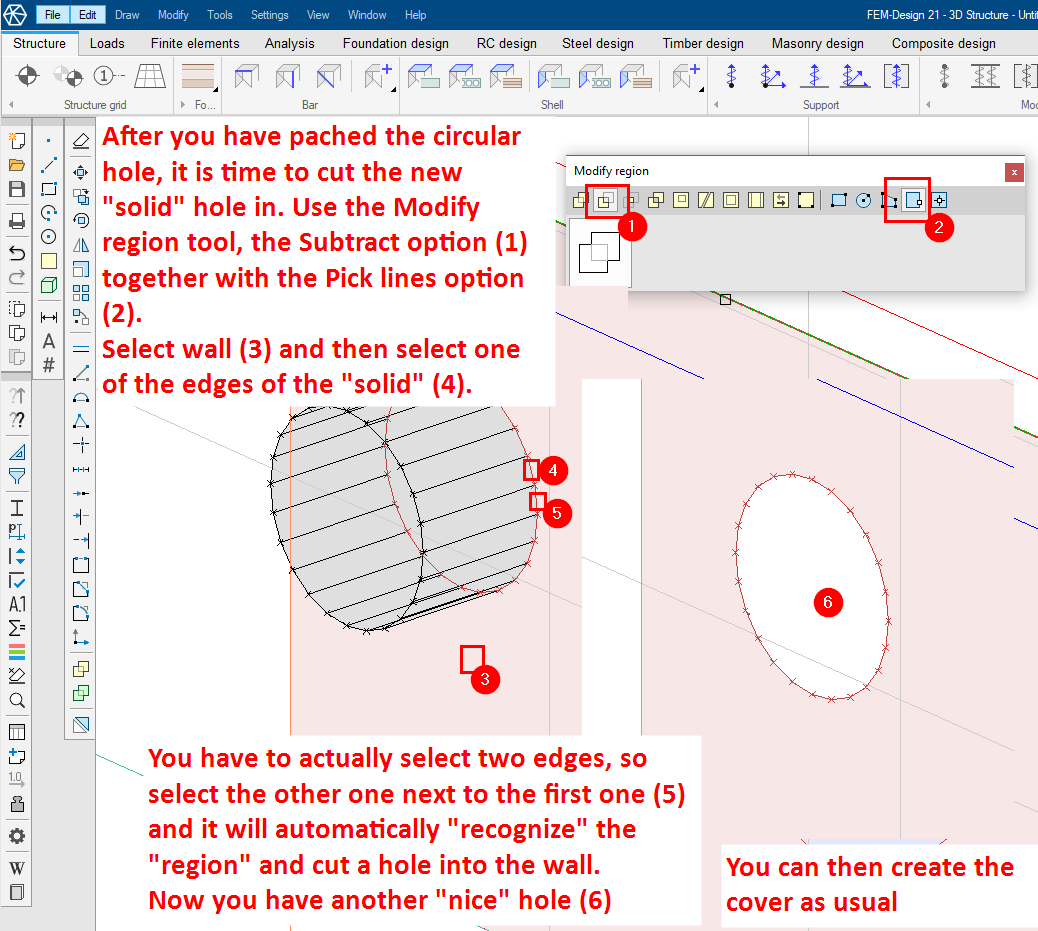Expand ribbon arrow left of Support group
Screen dimensions: 1038x931
click(716, 105)
